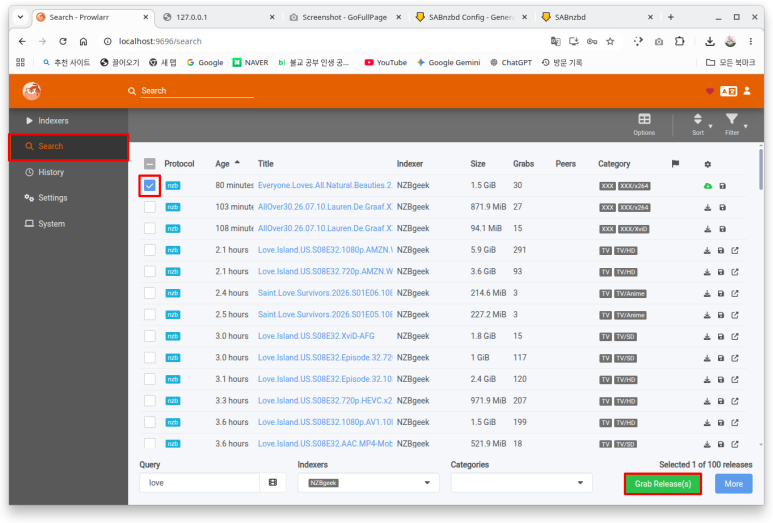Save the 94.1 MiB AllOver30 release file
This screenshot has height=523, width=773.
(723, 229)
